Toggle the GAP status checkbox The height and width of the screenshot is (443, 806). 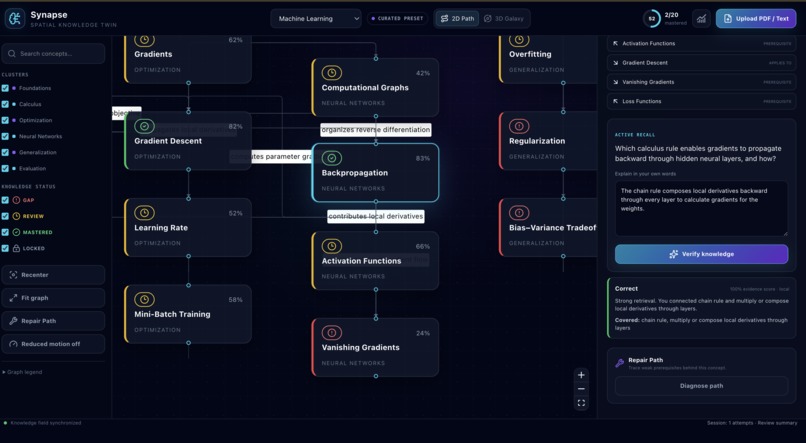click(5, 200)
